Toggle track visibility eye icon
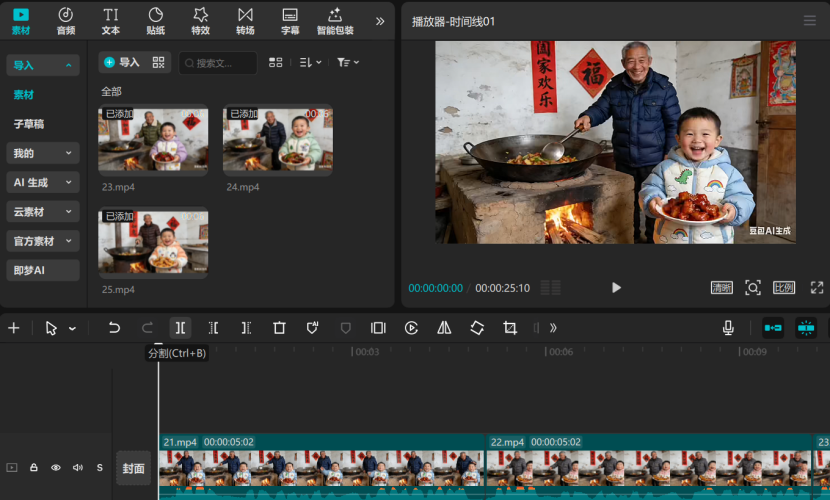 [56, 467]
